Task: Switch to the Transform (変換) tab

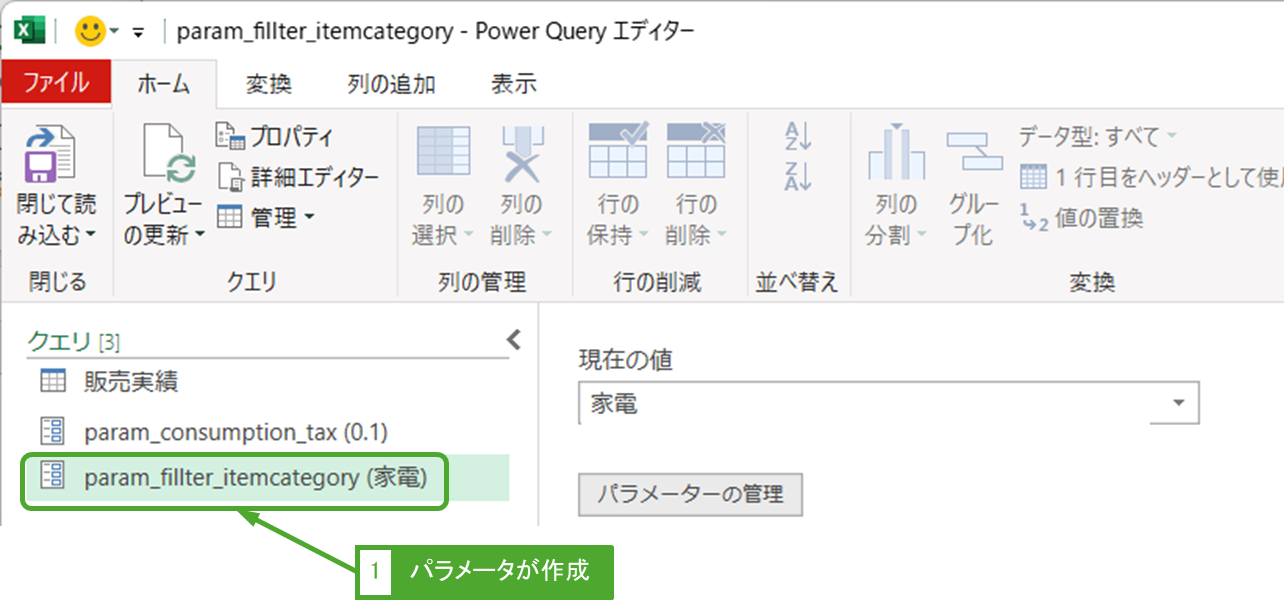Action: click(268, 84)
